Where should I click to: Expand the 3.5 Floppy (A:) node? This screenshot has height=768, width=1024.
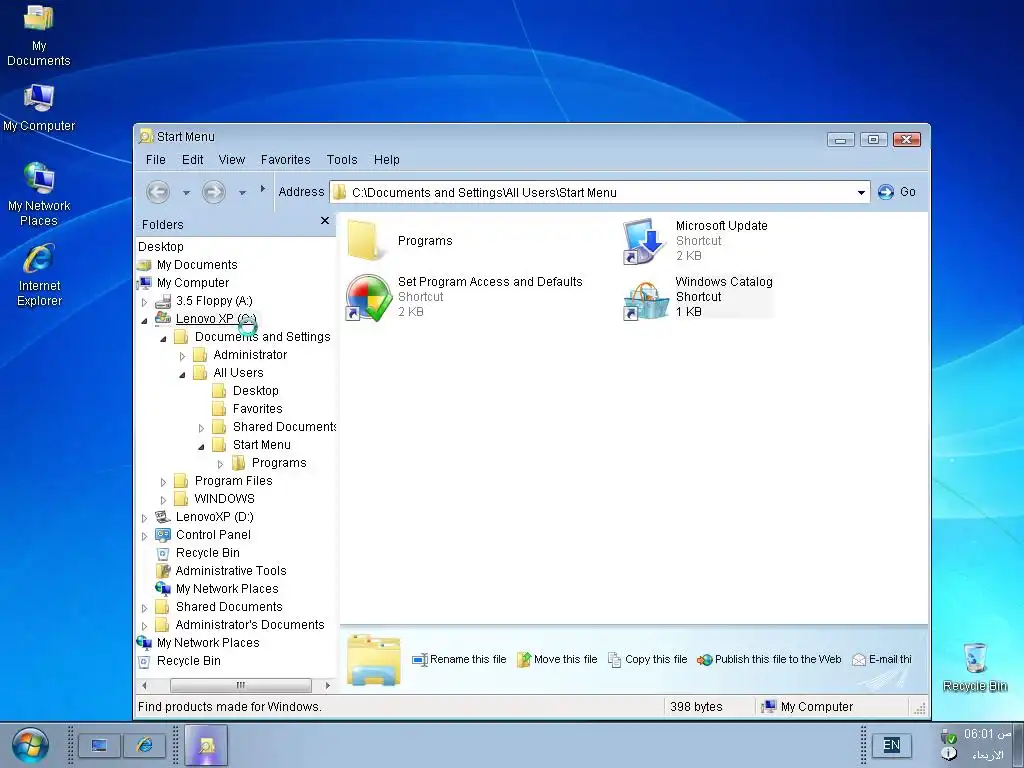[x=144, y=302]
